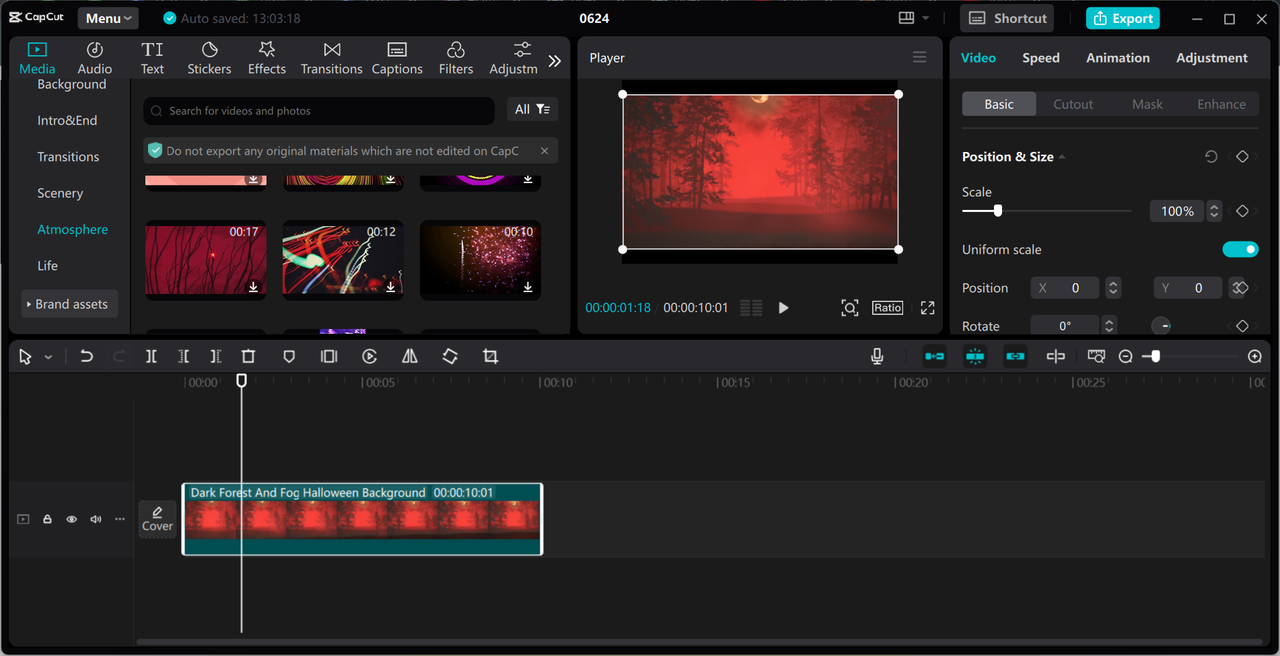Undo the last edit
The width and height of the screenshot is (1280, 656).
click(x=86, y=356)
